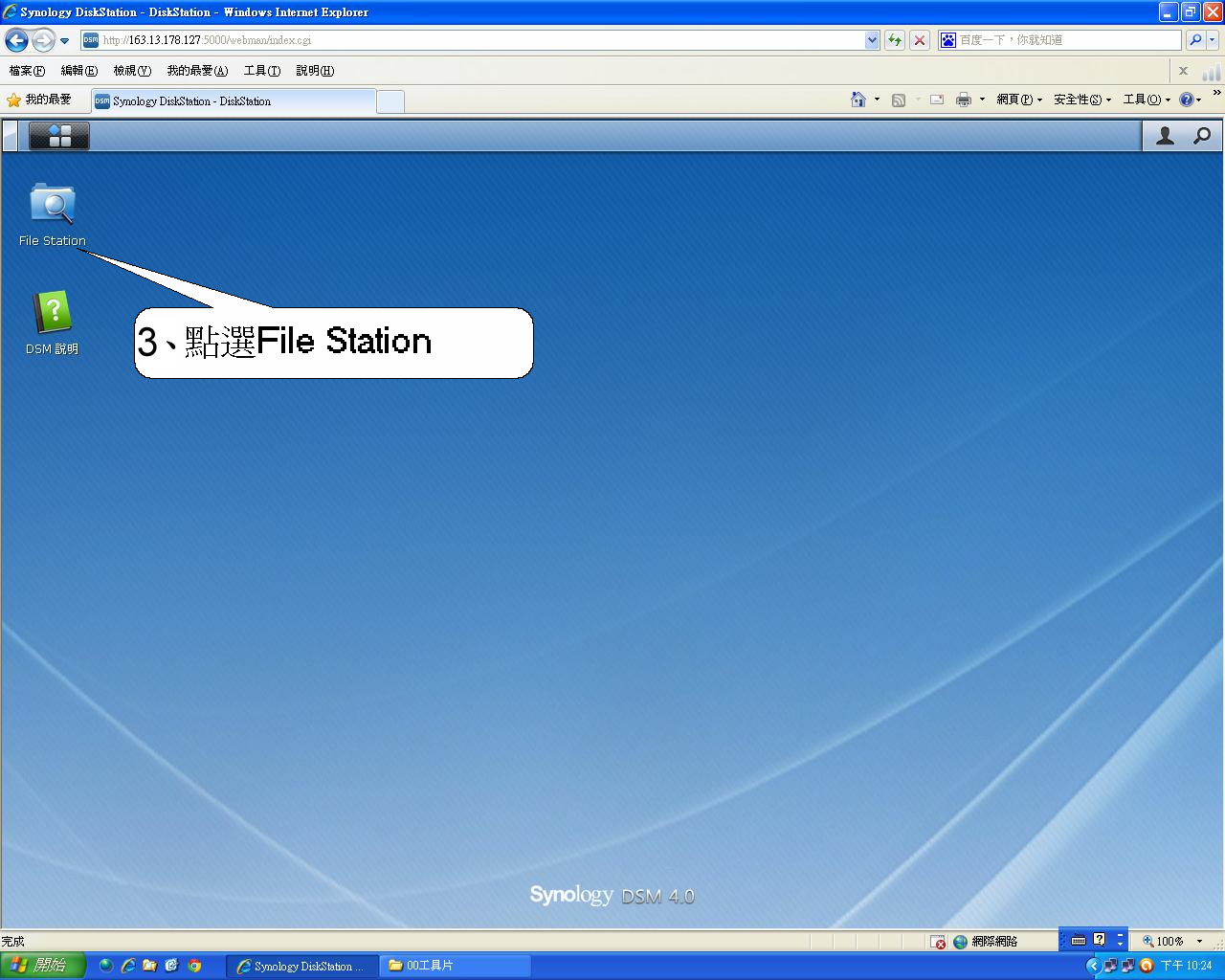Screen dimensions: 1225x980
Task: Open a new blank browser tab
Action: tap(390, 101)
